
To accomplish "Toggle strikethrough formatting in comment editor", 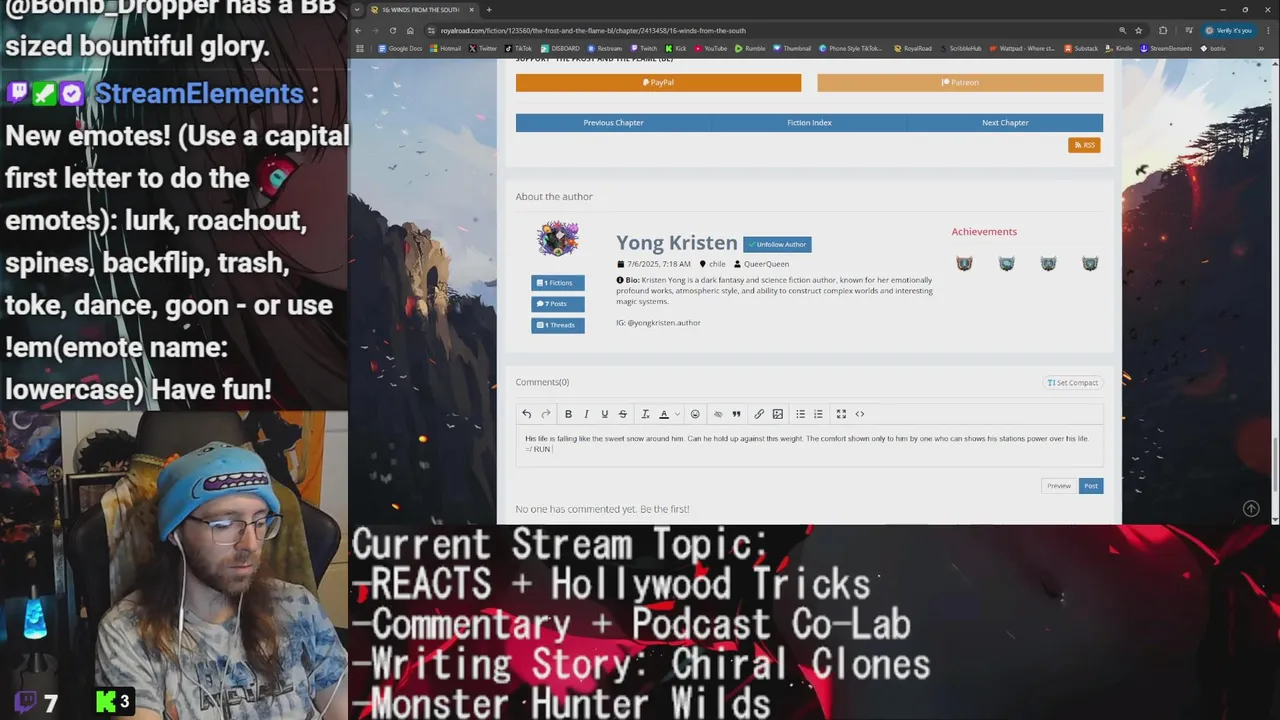I will tap(622, 414).
